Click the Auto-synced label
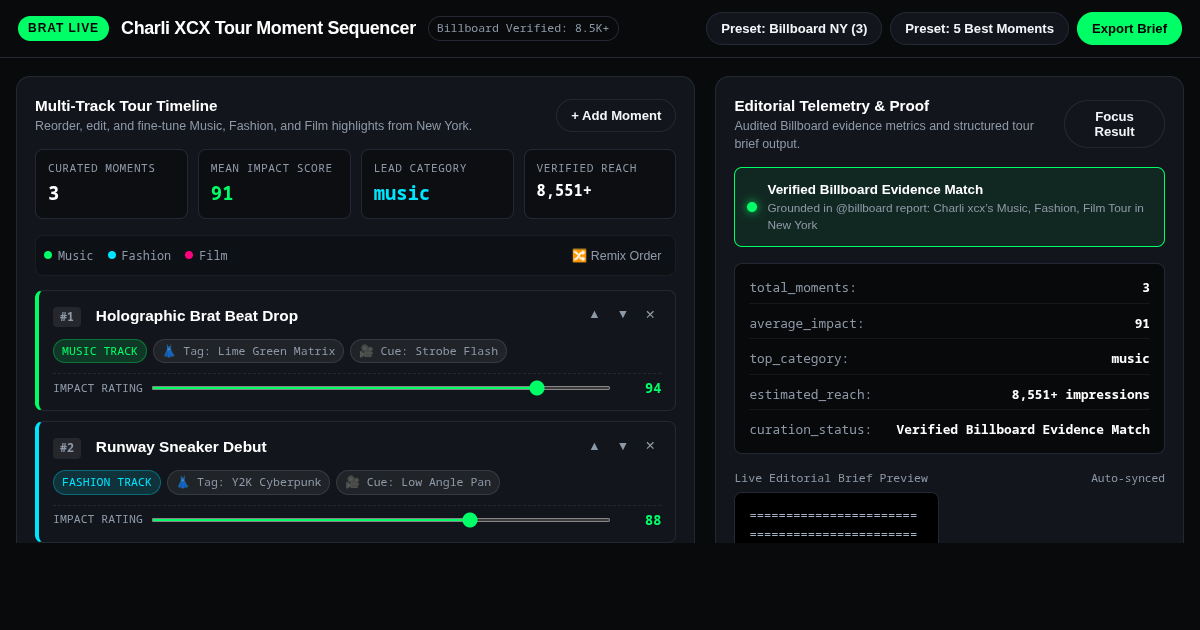Viewport: 1200px width, 630px height. point(1128,478)
